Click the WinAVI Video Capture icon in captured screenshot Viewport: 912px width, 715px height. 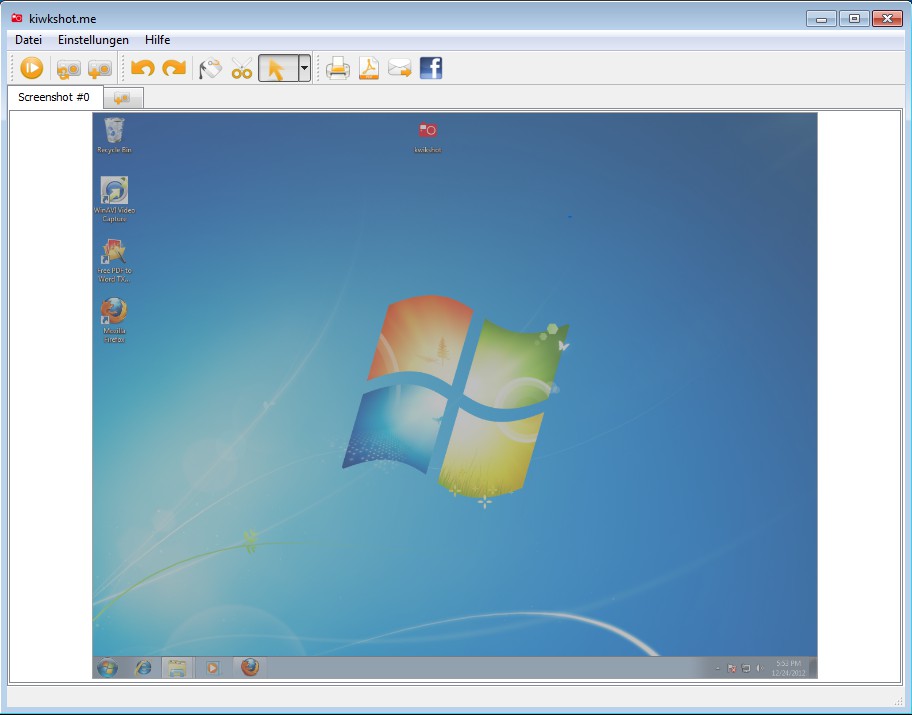[114, 200]
